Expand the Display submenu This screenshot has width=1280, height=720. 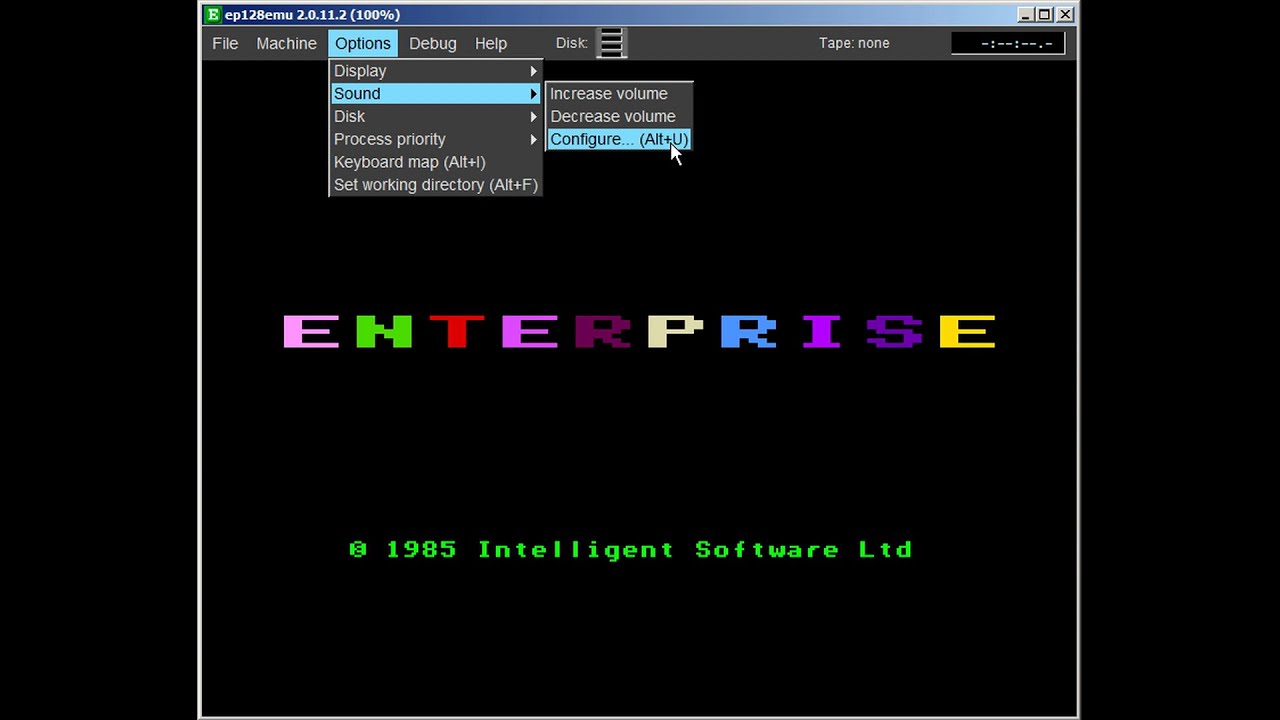pyautogui.click(x=436, y=71)
